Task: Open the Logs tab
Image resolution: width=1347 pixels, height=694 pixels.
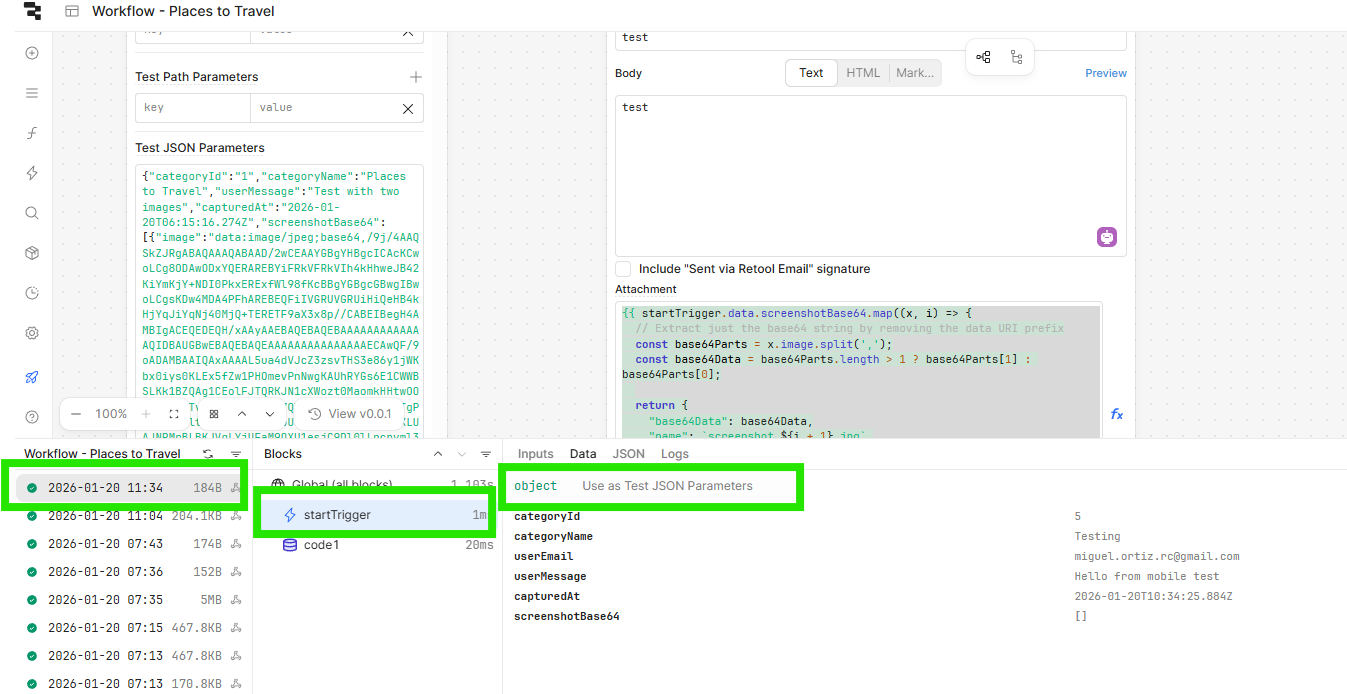Action: [674, 454]
